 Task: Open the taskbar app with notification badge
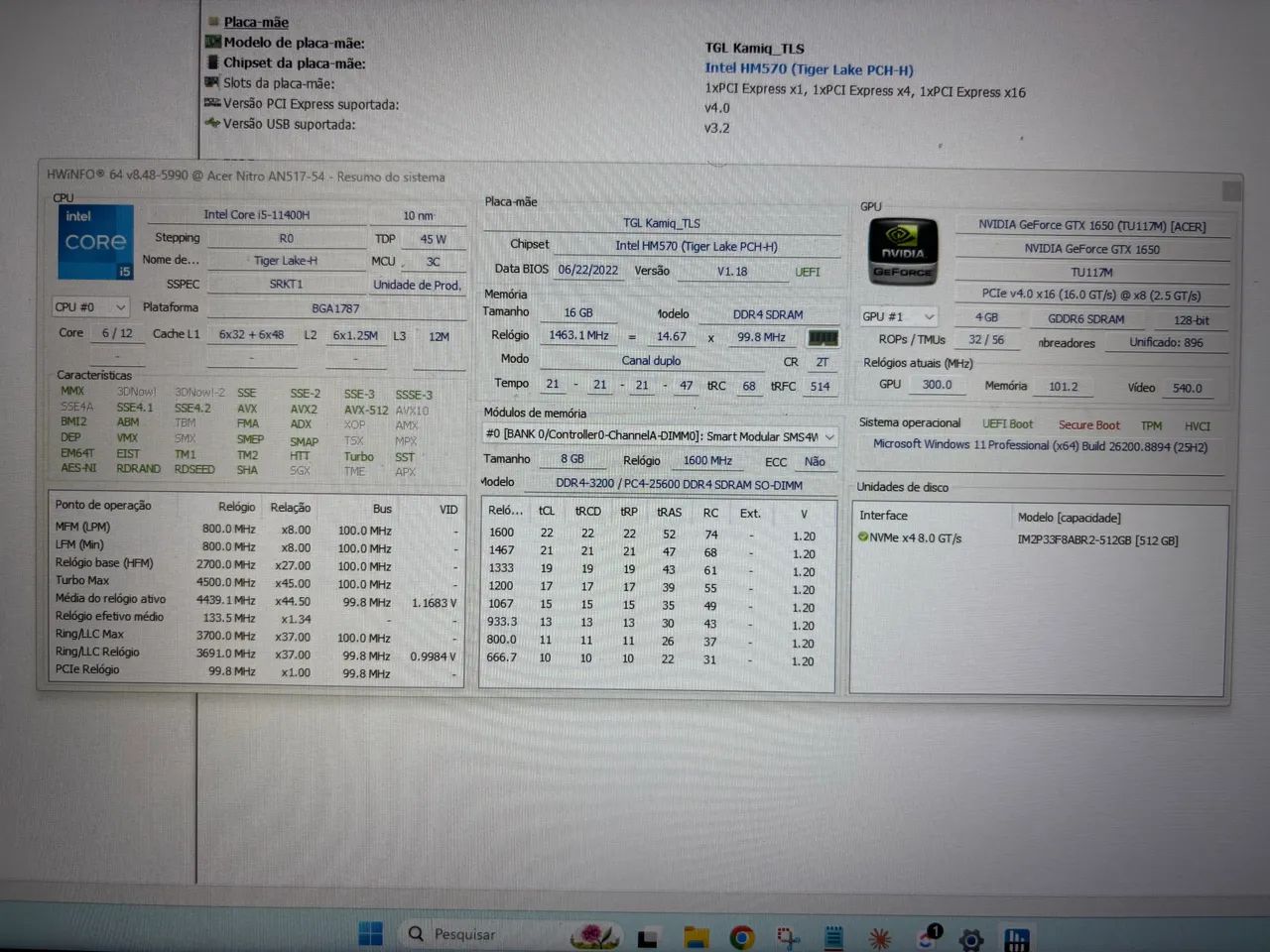pos(928,937)
